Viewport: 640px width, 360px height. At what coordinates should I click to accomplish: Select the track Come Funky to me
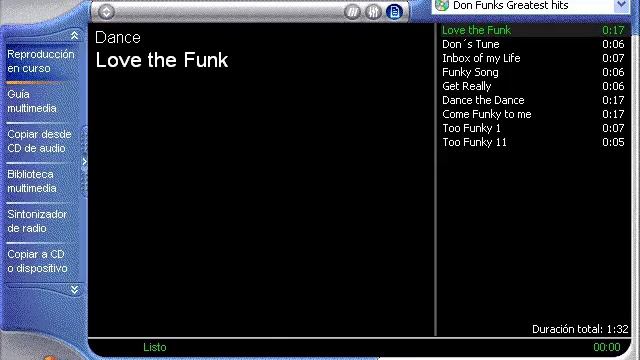pyautogui.click(x=533, y=114)
